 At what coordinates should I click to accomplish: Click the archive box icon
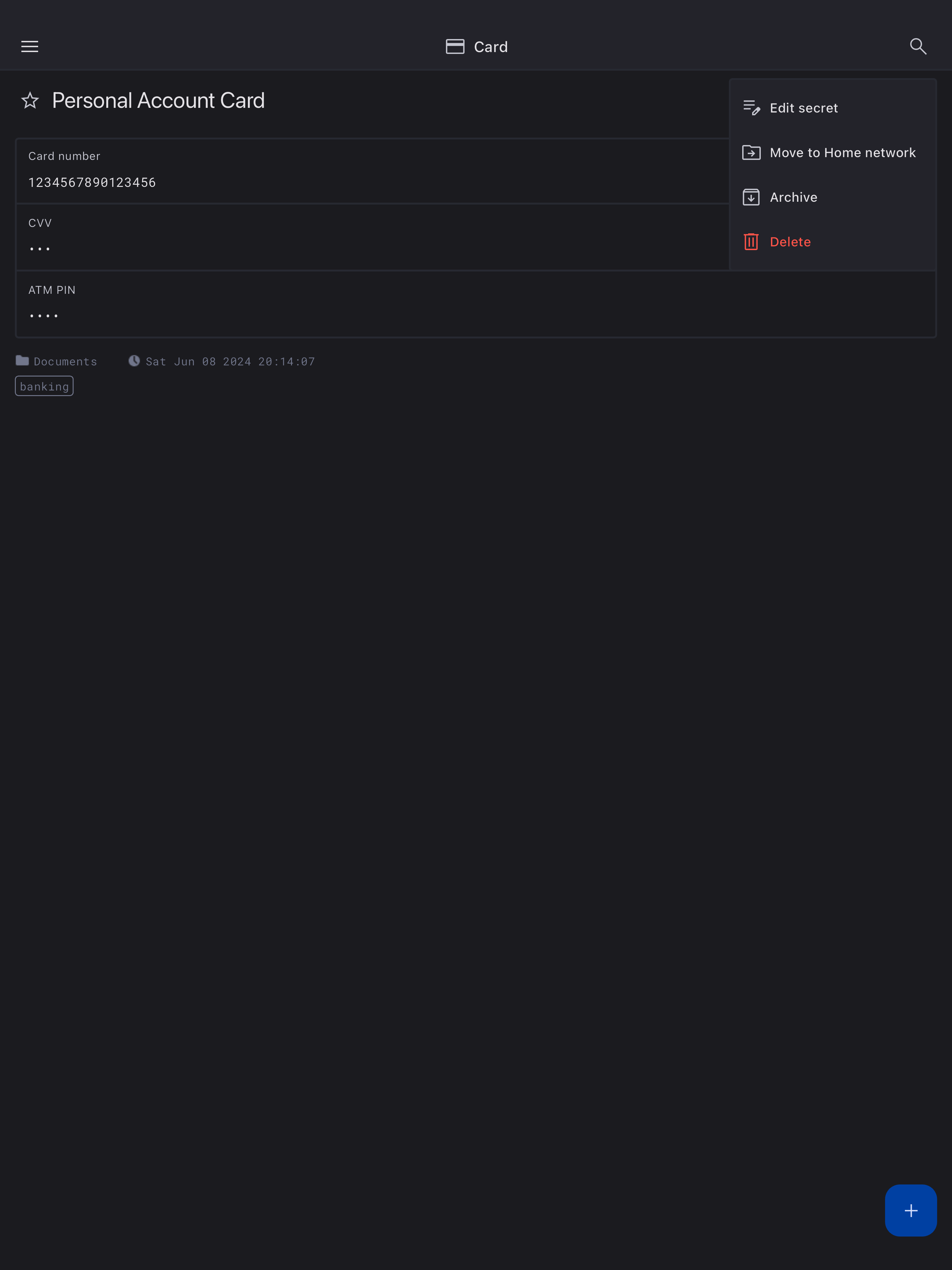tap(751, 197)
